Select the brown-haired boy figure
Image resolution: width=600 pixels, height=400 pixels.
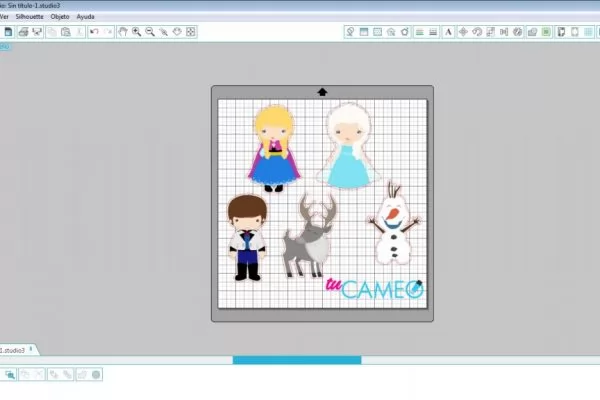coord(247,238)
